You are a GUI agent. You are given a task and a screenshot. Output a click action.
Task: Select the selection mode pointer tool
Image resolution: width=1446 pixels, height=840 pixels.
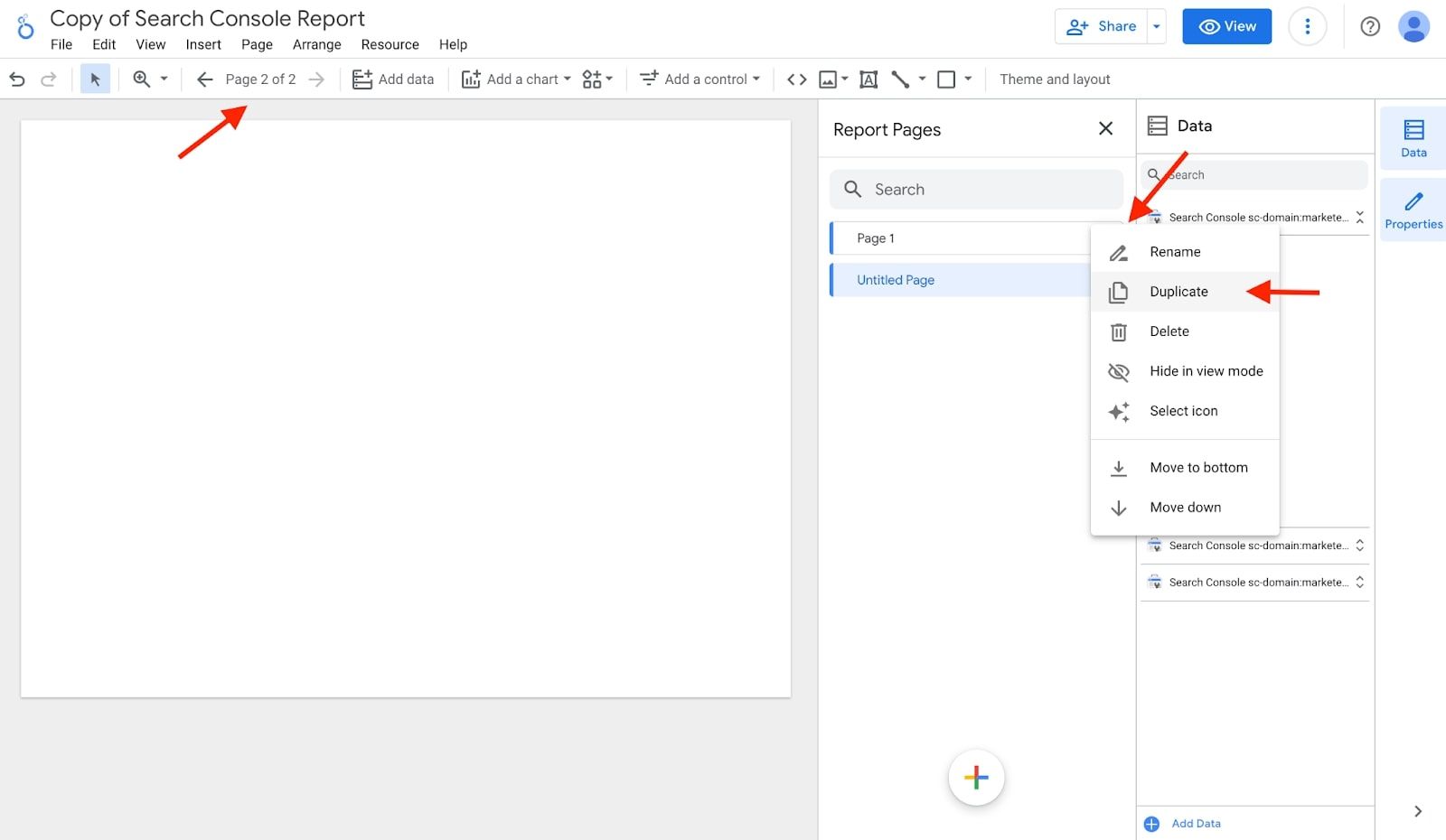[95, 79]
